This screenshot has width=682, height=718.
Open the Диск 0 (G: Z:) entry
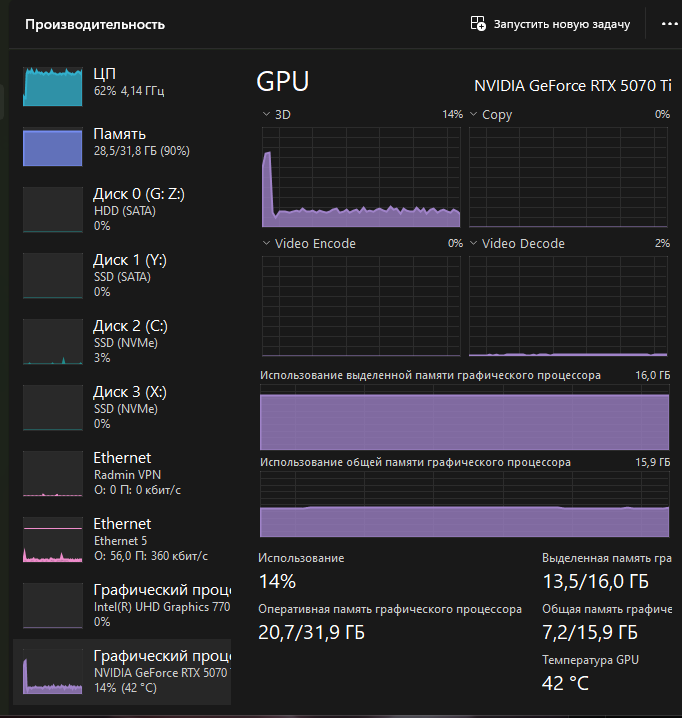tap(122, 209)
